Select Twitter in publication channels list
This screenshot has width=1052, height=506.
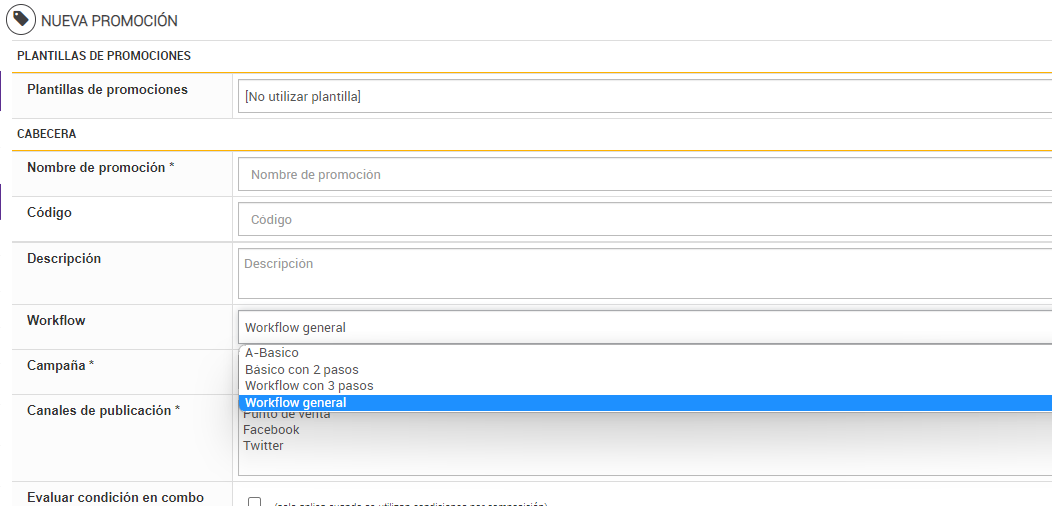coord(263,446)
